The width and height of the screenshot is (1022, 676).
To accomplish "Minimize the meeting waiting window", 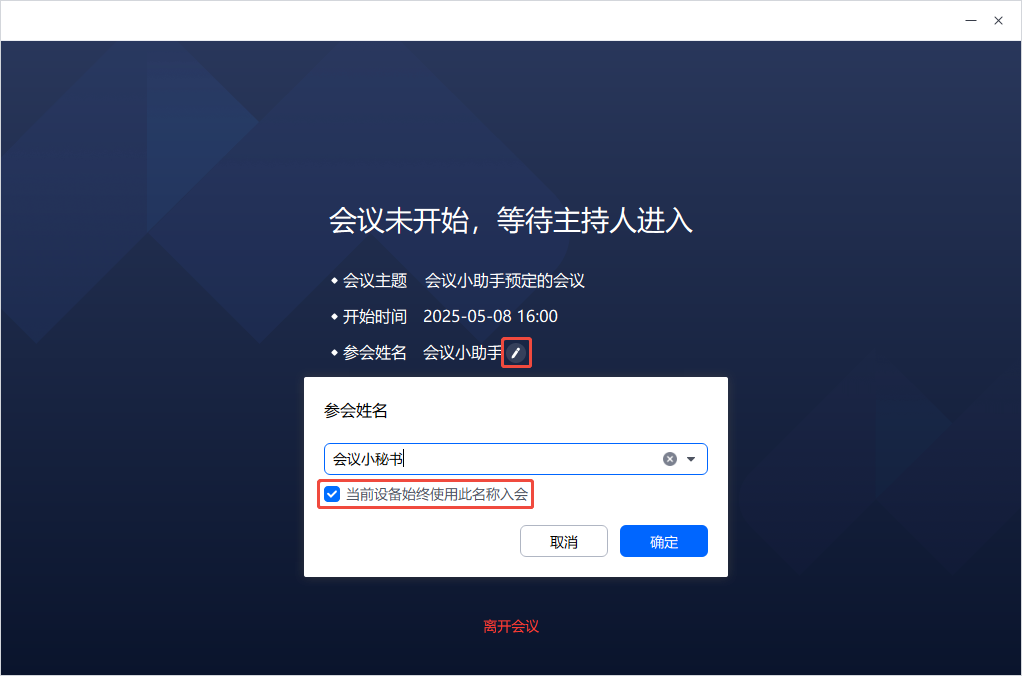I will coord(971,21).
